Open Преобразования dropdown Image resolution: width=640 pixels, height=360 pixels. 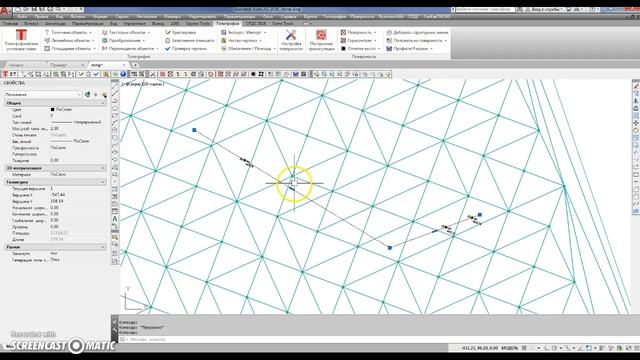(123, 40)
